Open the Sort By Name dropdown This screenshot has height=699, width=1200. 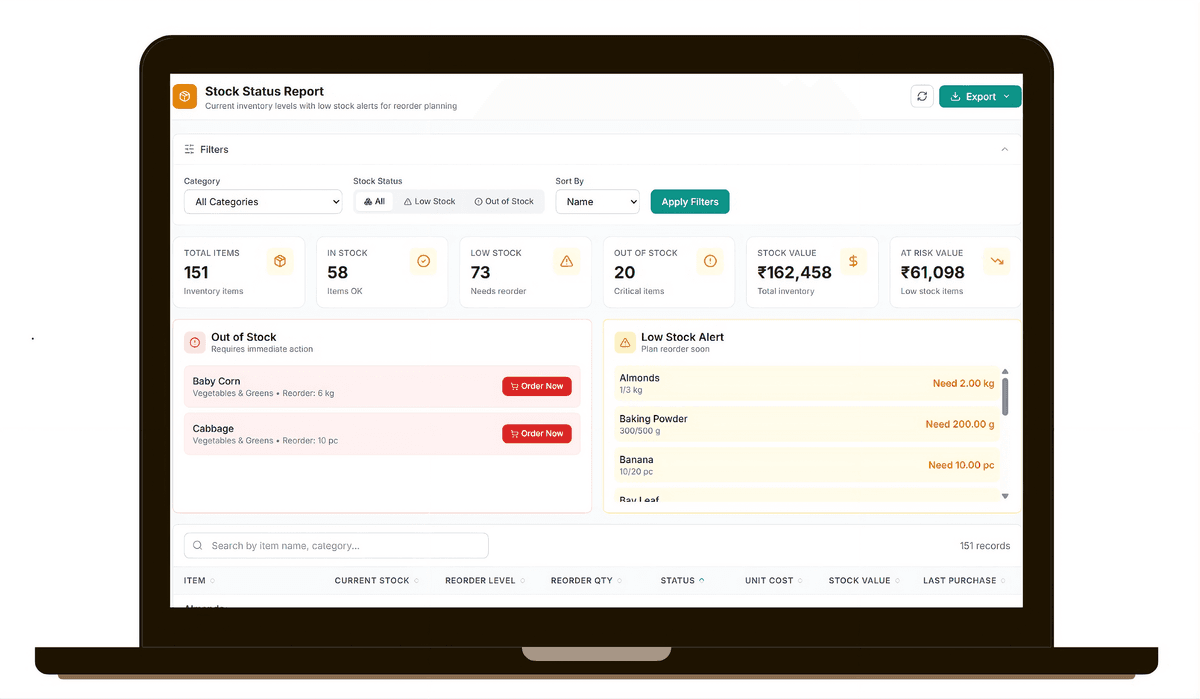597,202
